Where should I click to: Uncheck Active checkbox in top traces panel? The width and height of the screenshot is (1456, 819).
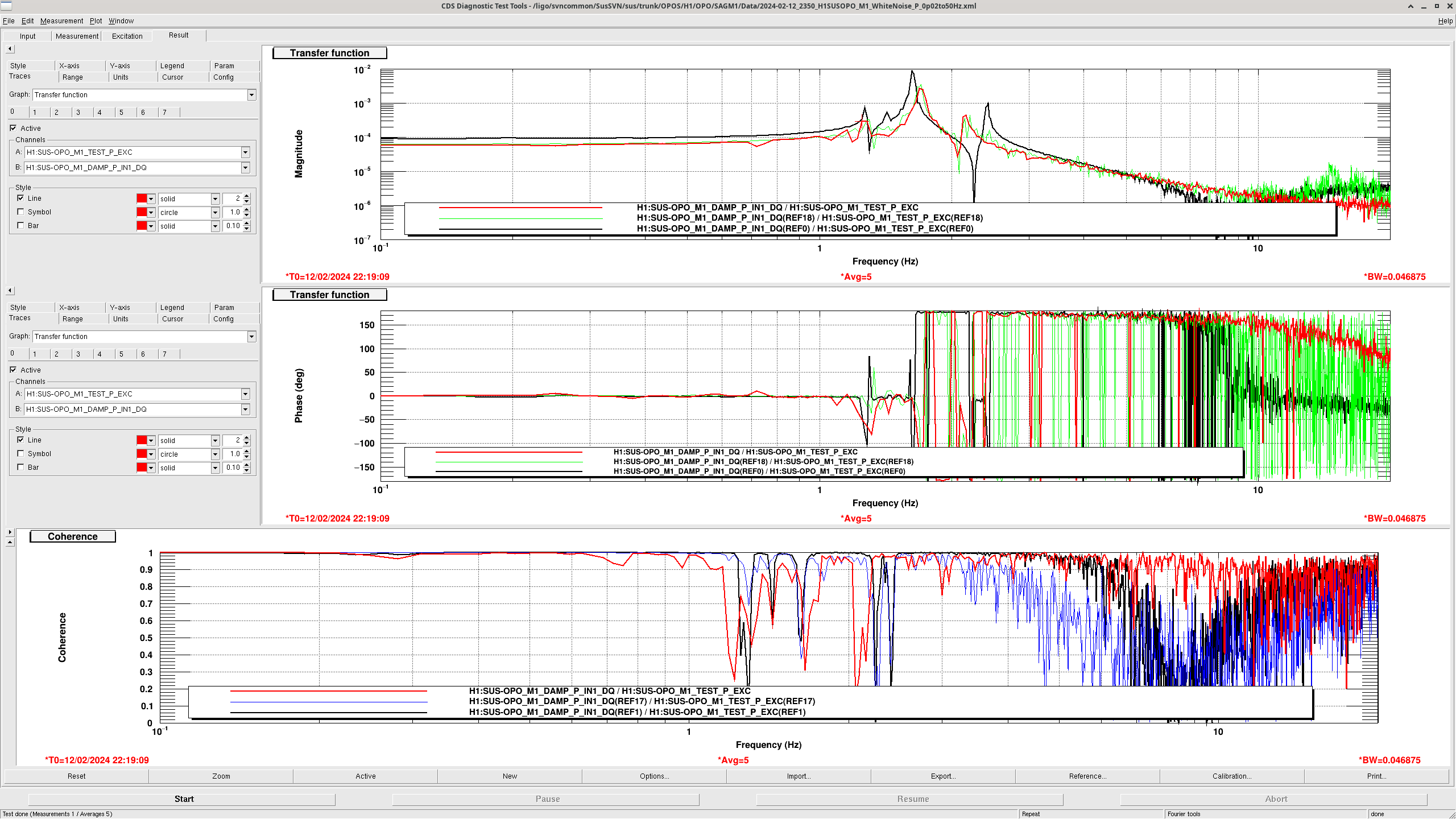[x=13, y=129]
